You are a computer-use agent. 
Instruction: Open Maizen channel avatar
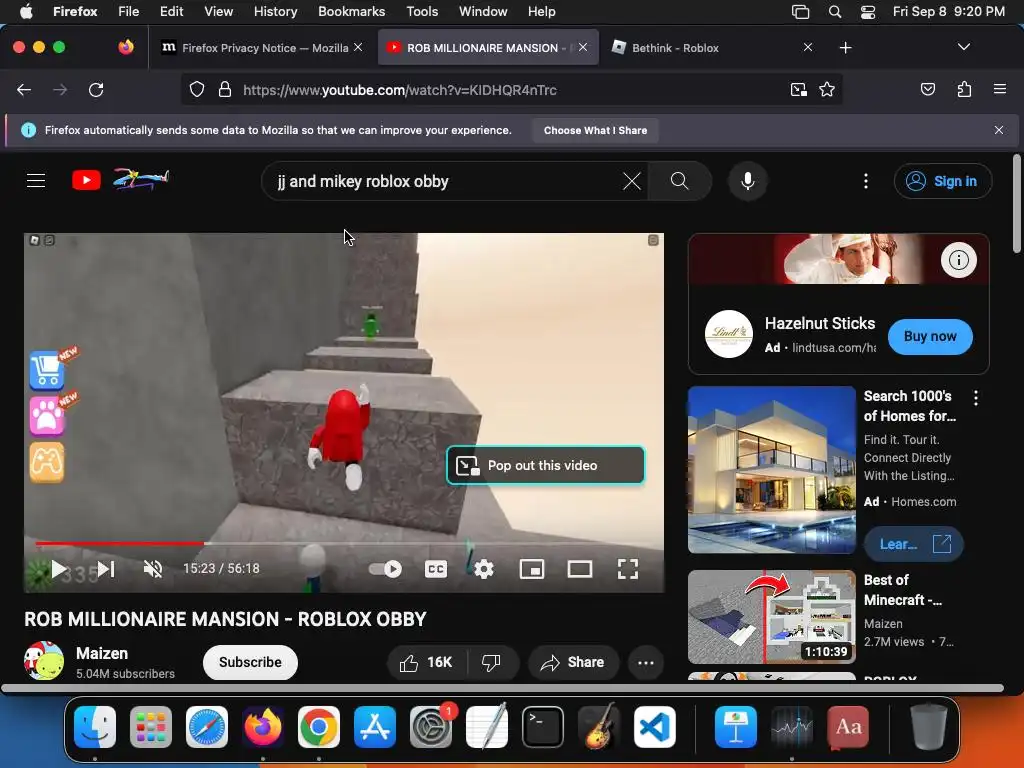coord(44,661)
